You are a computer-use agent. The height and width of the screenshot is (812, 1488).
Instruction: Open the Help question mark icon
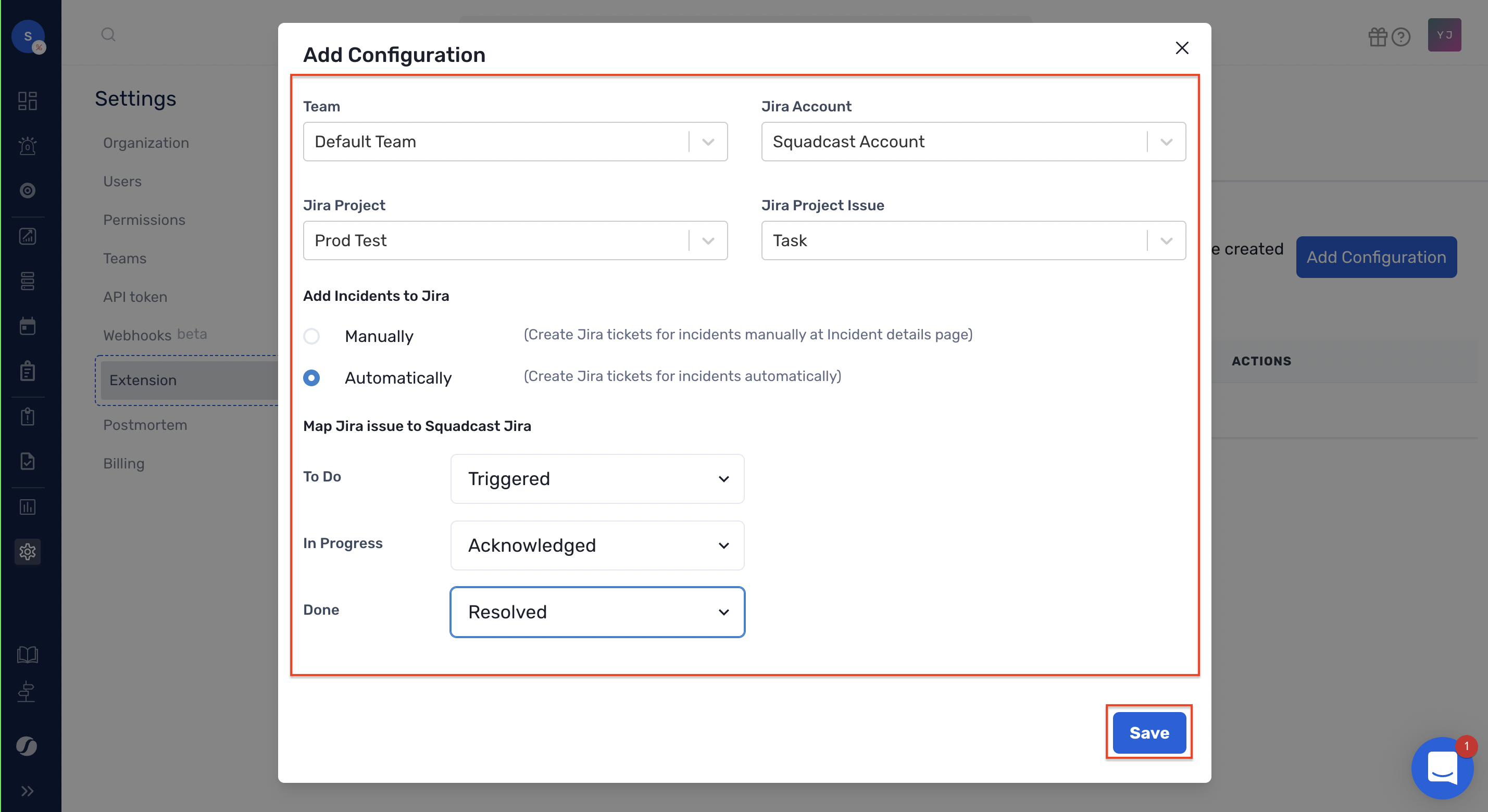[1401, 37]
